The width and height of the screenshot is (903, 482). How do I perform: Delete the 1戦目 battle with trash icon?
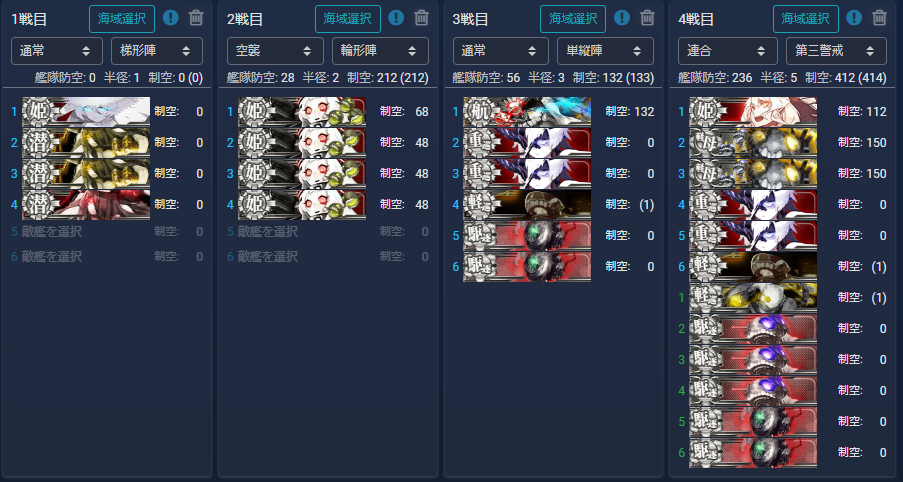[196, 18]
